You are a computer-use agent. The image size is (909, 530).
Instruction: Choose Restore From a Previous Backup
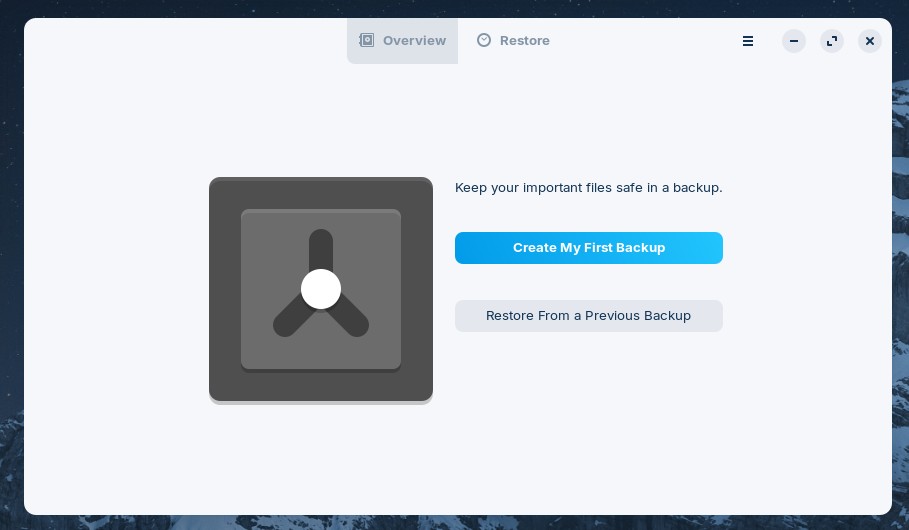[588, 316]
